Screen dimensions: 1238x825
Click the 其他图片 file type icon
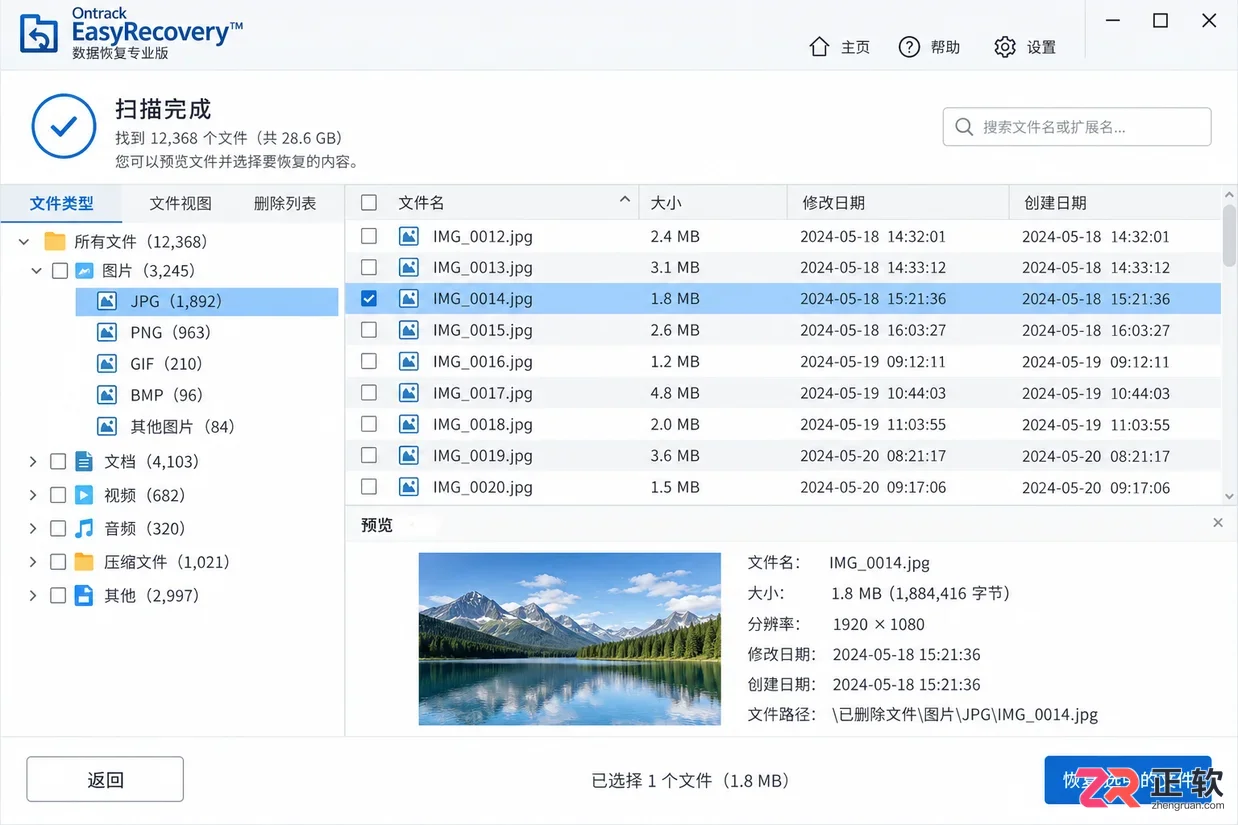tap(107, 427)
